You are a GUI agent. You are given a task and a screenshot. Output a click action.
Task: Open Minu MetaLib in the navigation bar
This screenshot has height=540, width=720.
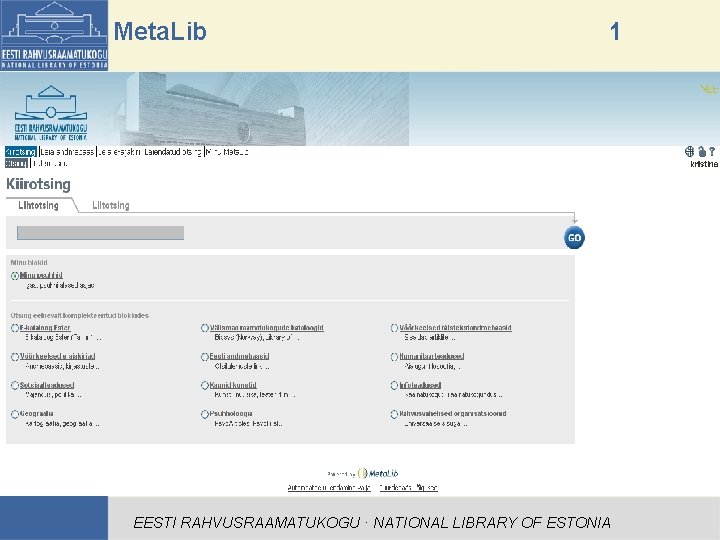pyautogui.click(x=227, y=152)
